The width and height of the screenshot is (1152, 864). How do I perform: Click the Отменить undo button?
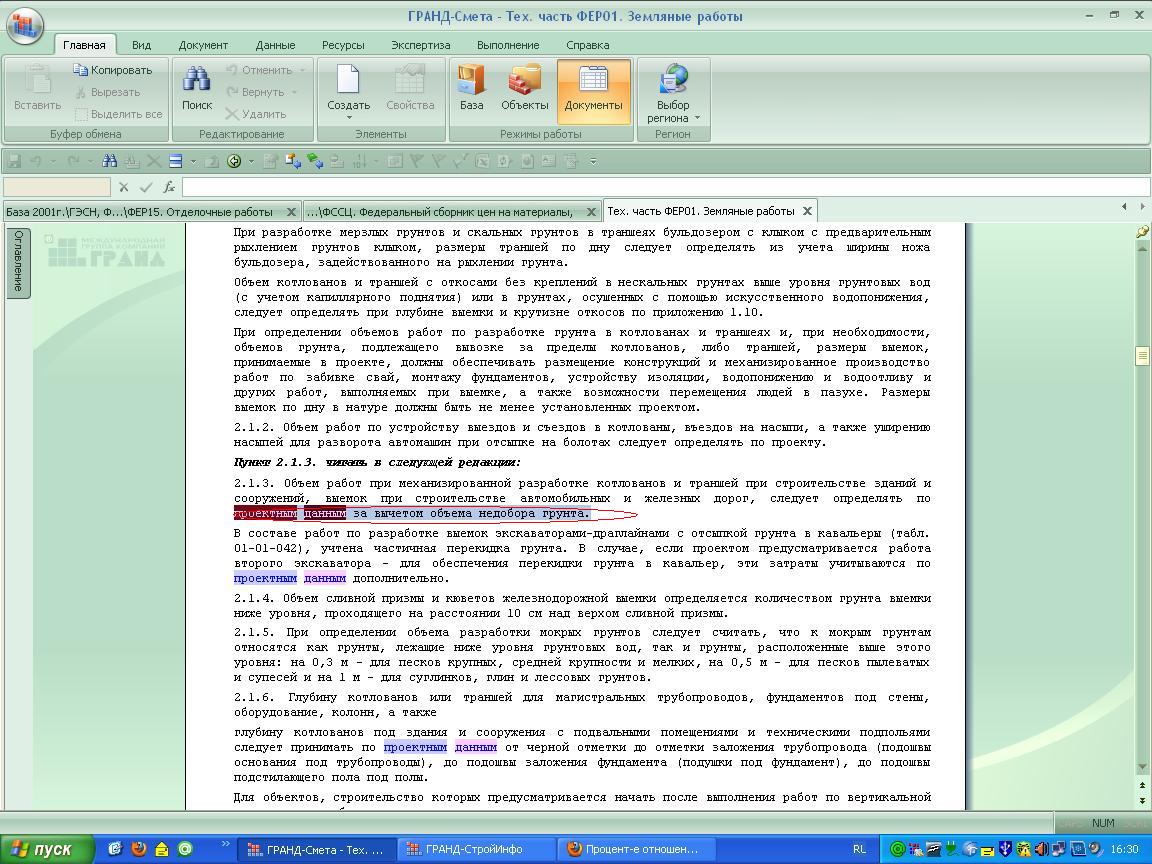[x=260, y=70]
